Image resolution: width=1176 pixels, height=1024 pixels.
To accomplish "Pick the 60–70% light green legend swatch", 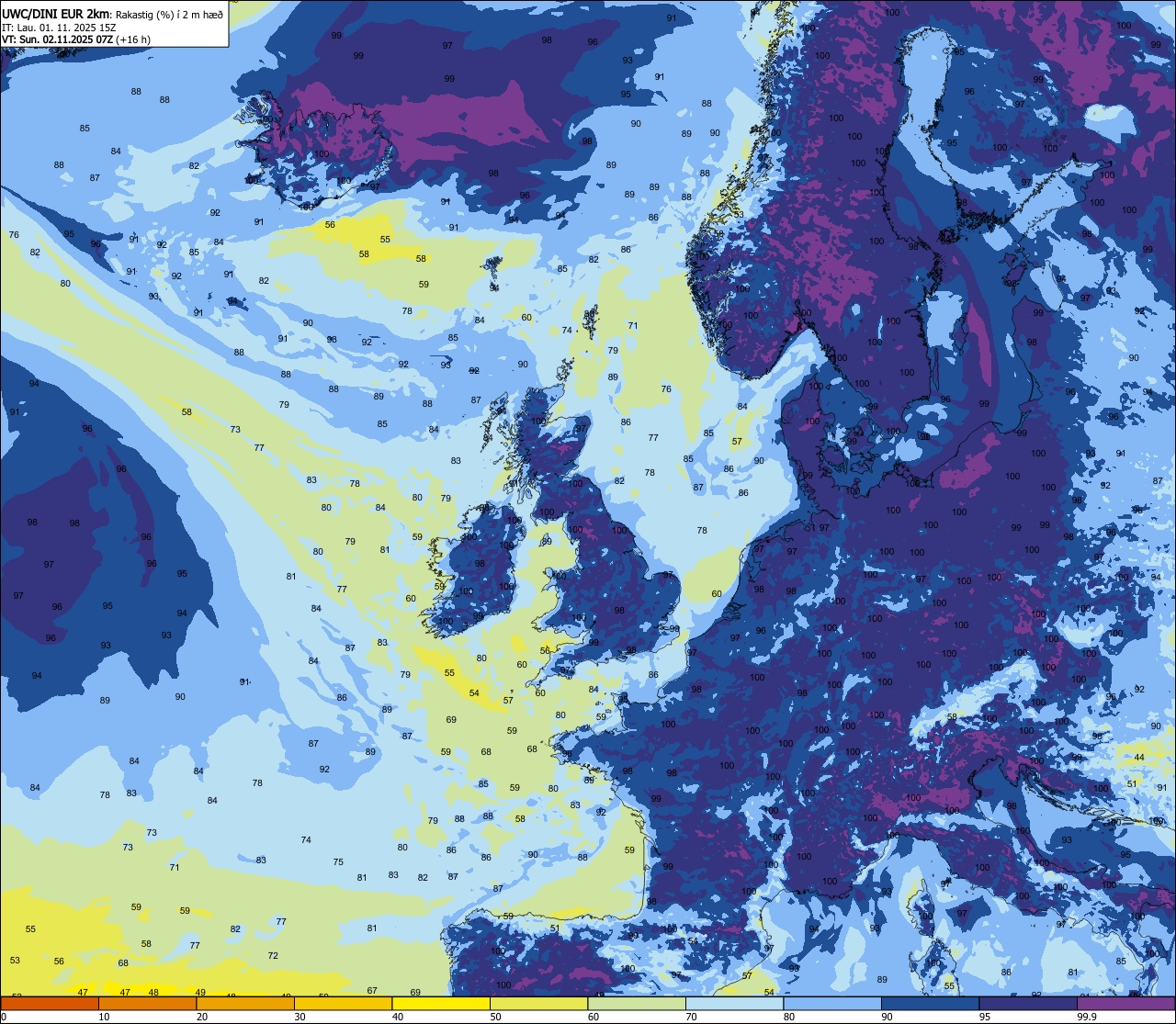I will (x=637, y=1003).
